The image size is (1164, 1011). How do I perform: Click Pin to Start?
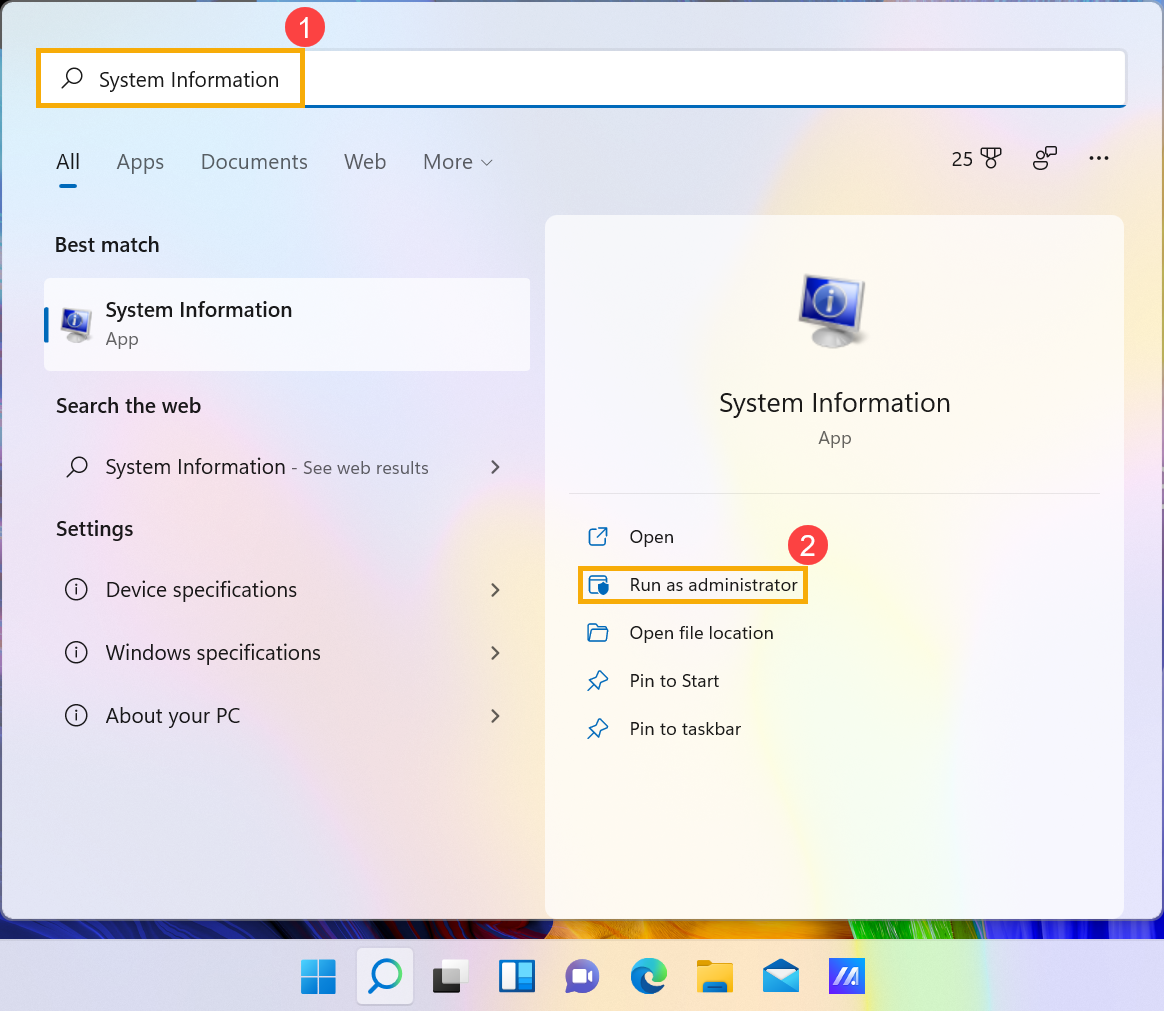pos(674,681)
